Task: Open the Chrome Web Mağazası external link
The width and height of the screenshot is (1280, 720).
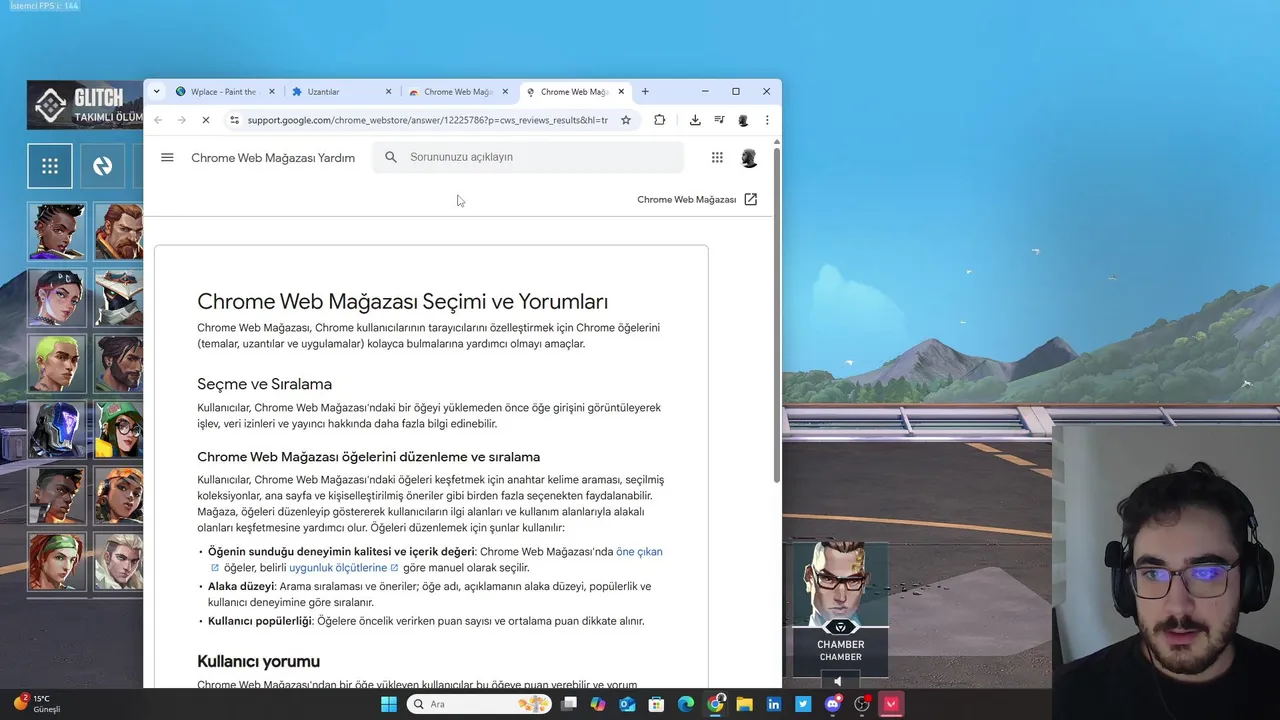Action: pos(697,199)
